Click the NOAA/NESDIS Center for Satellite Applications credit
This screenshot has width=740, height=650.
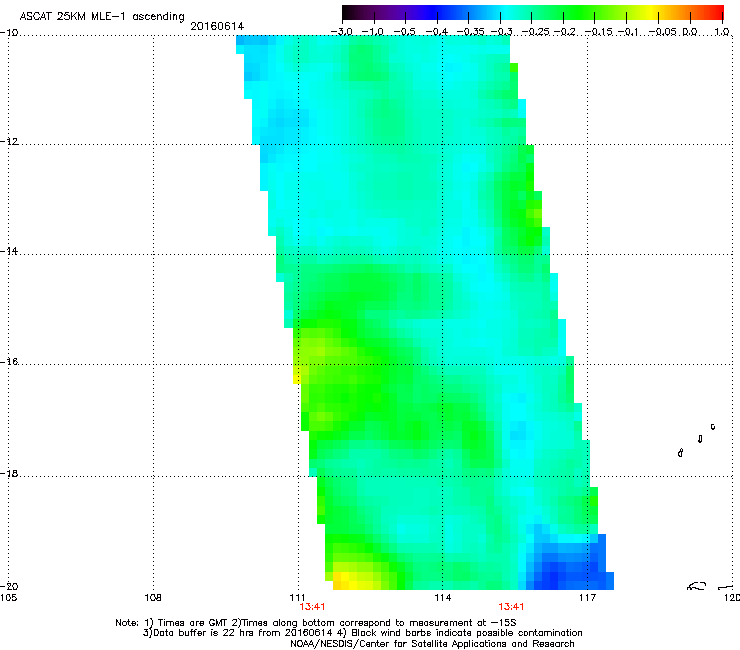pos(432,644)
